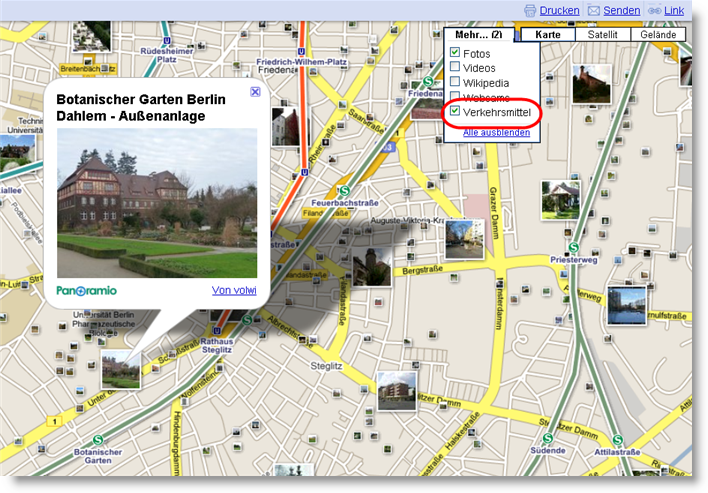708x493 pixels.
Task: Switch to Gelände map view
Action: (x=658, y=35)
